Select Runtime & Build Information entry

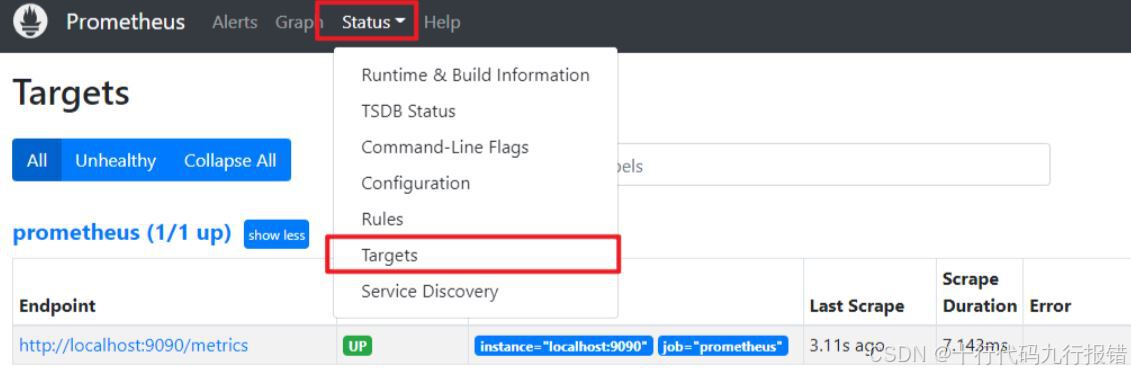tap(475, 75)
